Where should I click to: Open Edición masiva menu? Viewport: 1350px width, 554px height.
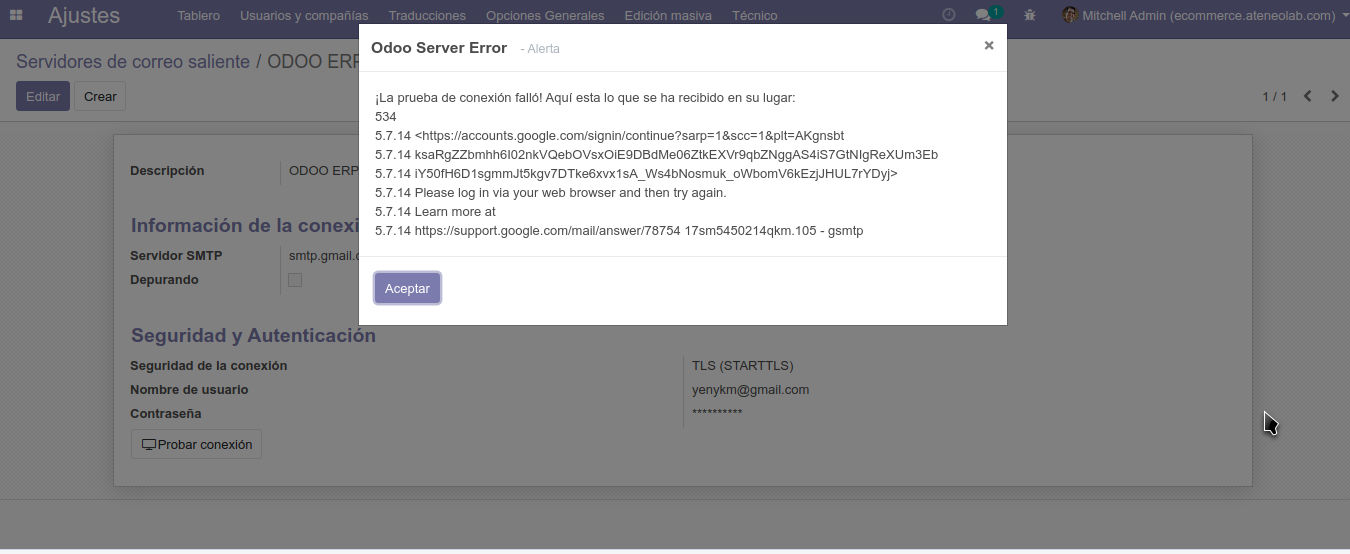tap(668, 15)
